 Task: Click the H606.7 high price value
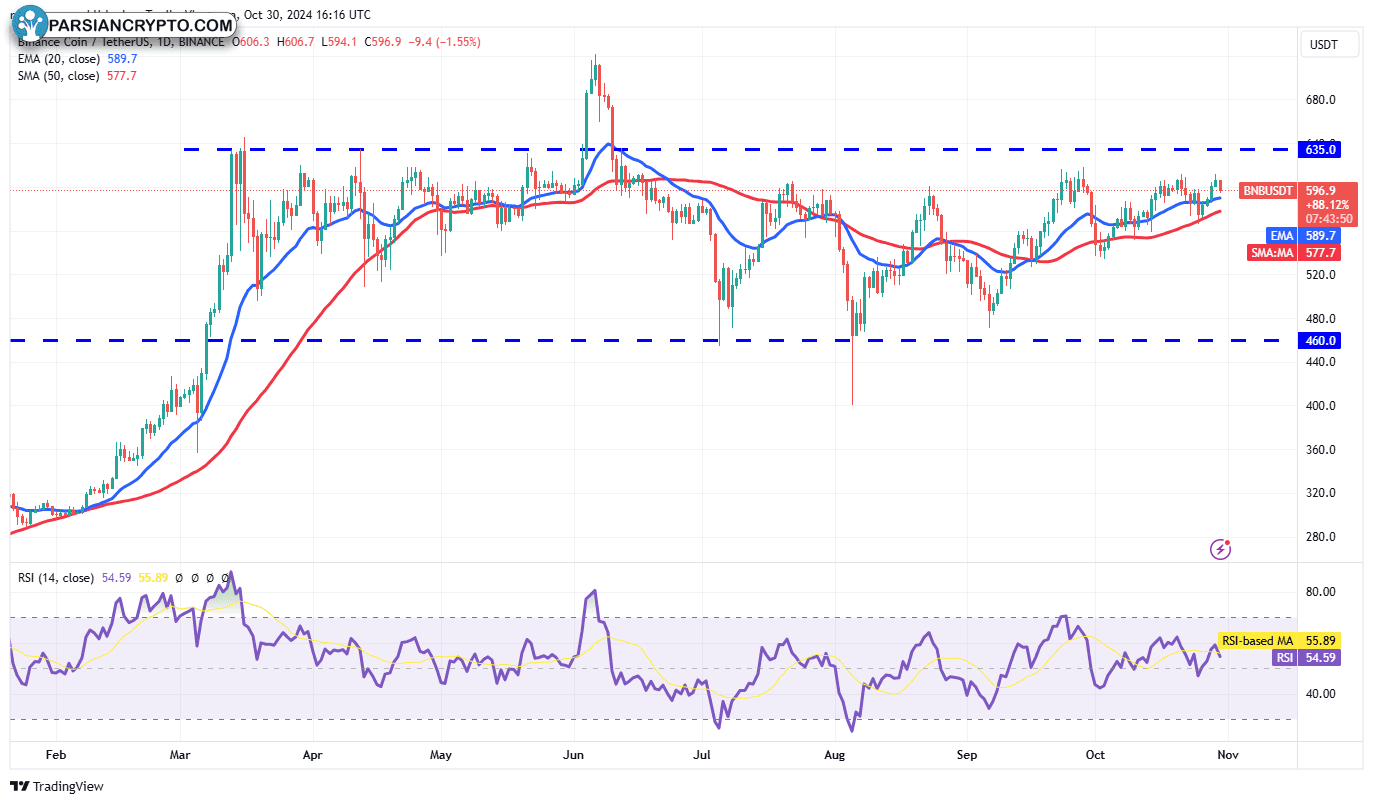point(295,42)
